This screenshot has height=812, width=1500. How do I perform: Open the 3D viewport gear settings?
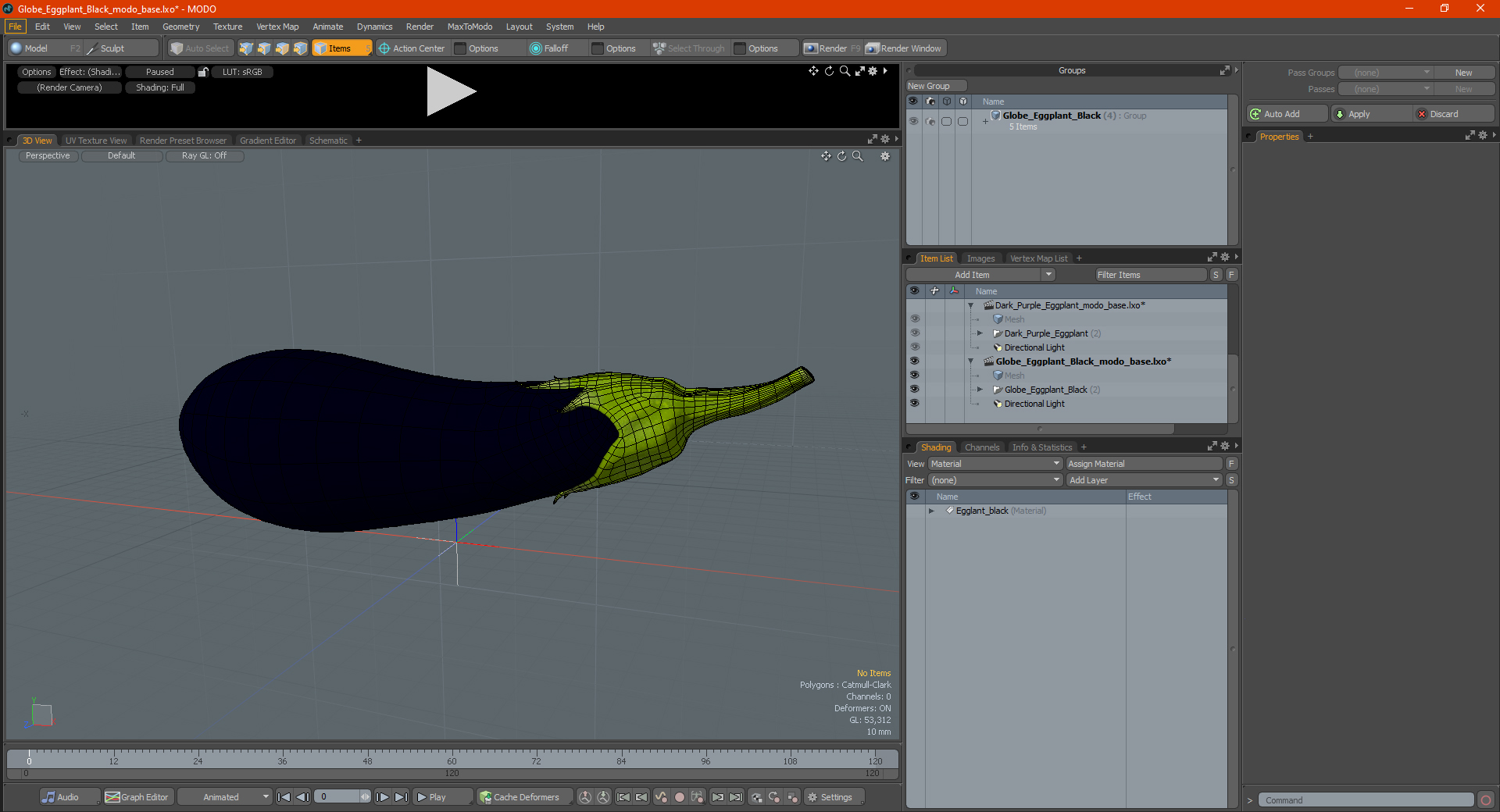(x=885, y=156)
